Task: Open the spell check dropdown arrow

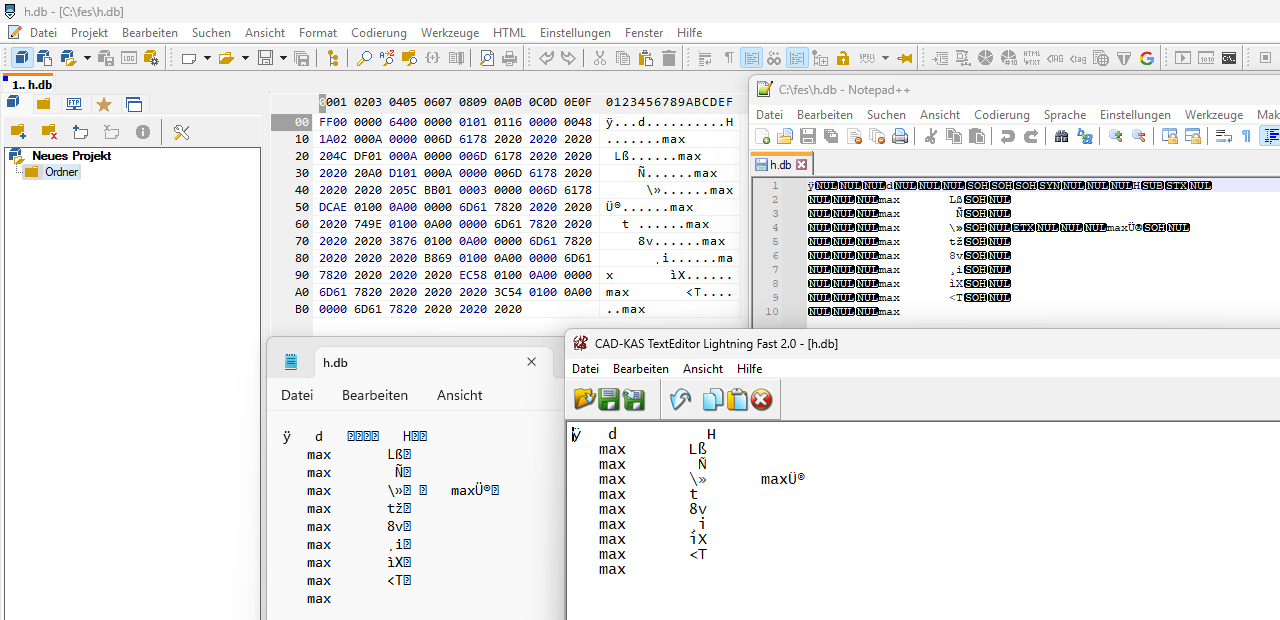Action: [x=884, y=58]
